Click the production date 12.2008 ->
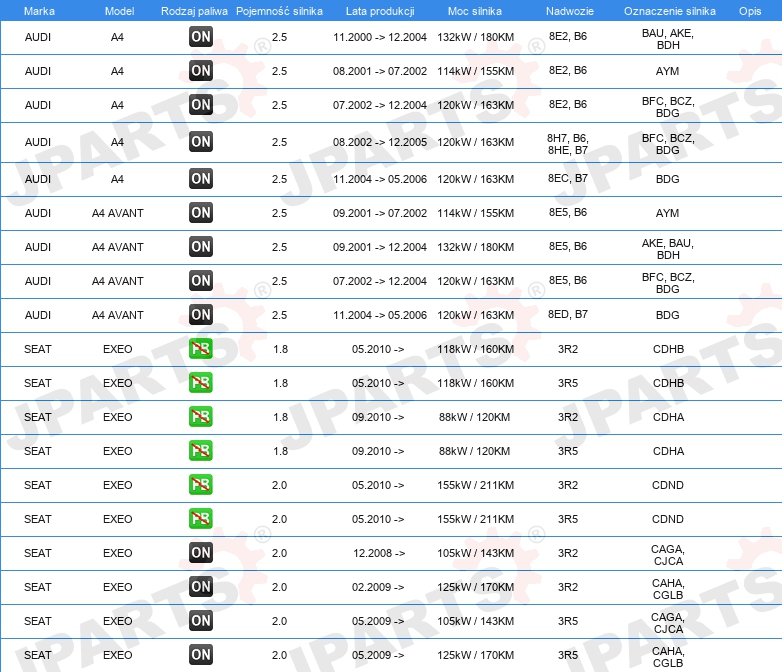 pyautogui.click(x=379, y=553)
